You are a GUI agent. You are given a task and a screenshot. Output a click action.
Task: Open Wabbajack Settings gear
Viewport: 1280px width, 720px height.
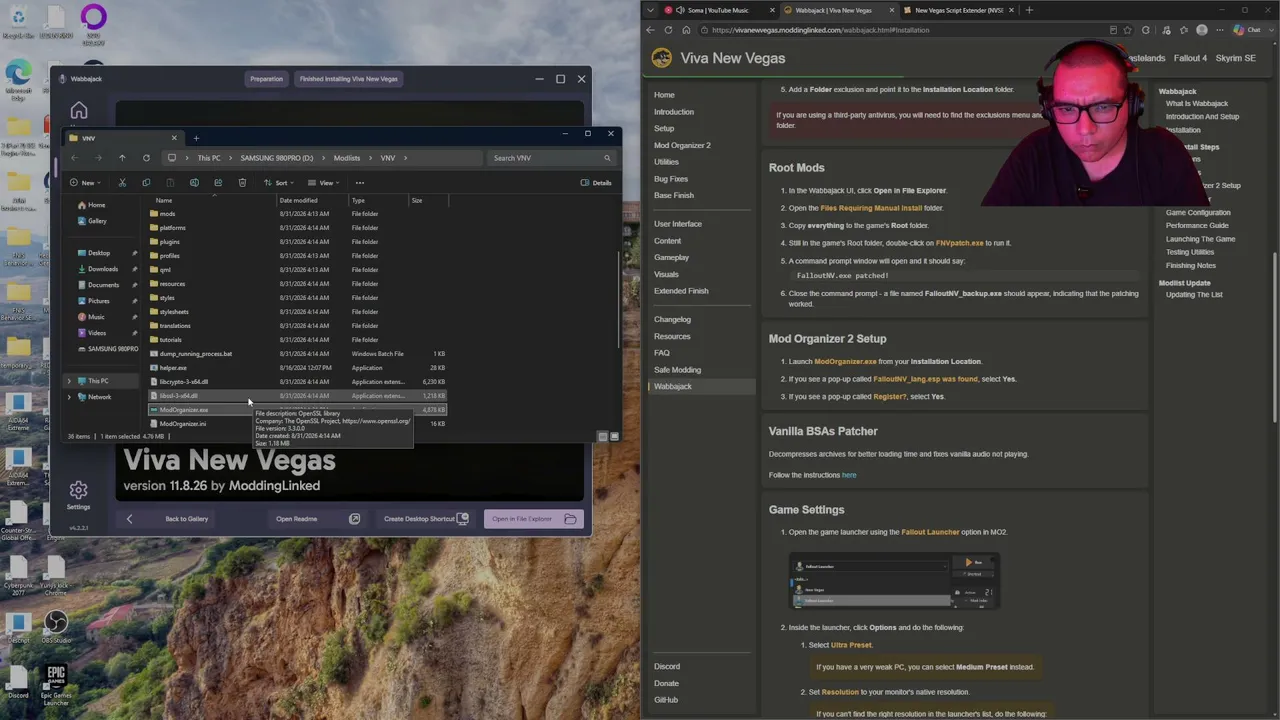78,490
